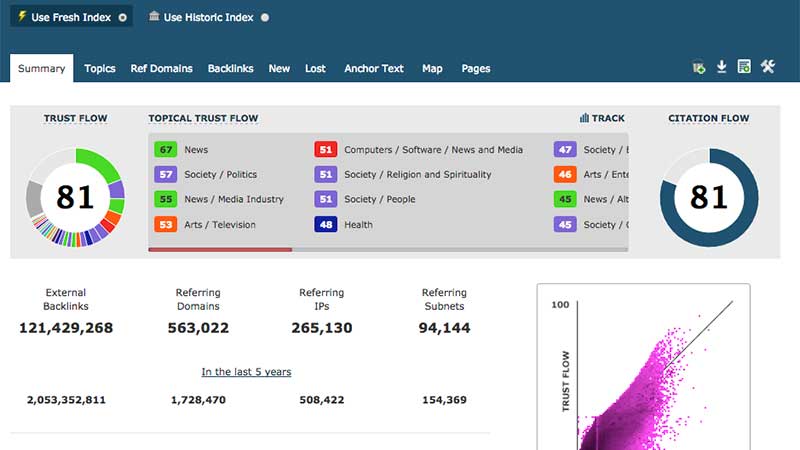
Task: Click the red horizontal scrollbar under topics
Action: click(220, 249)
